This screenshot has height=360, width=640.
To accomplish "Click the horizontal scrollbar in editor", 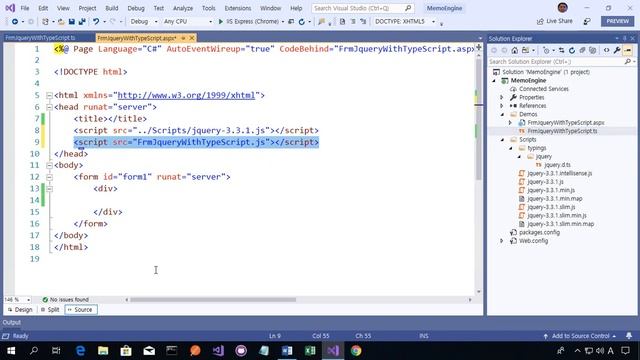I will pos(213,300).
